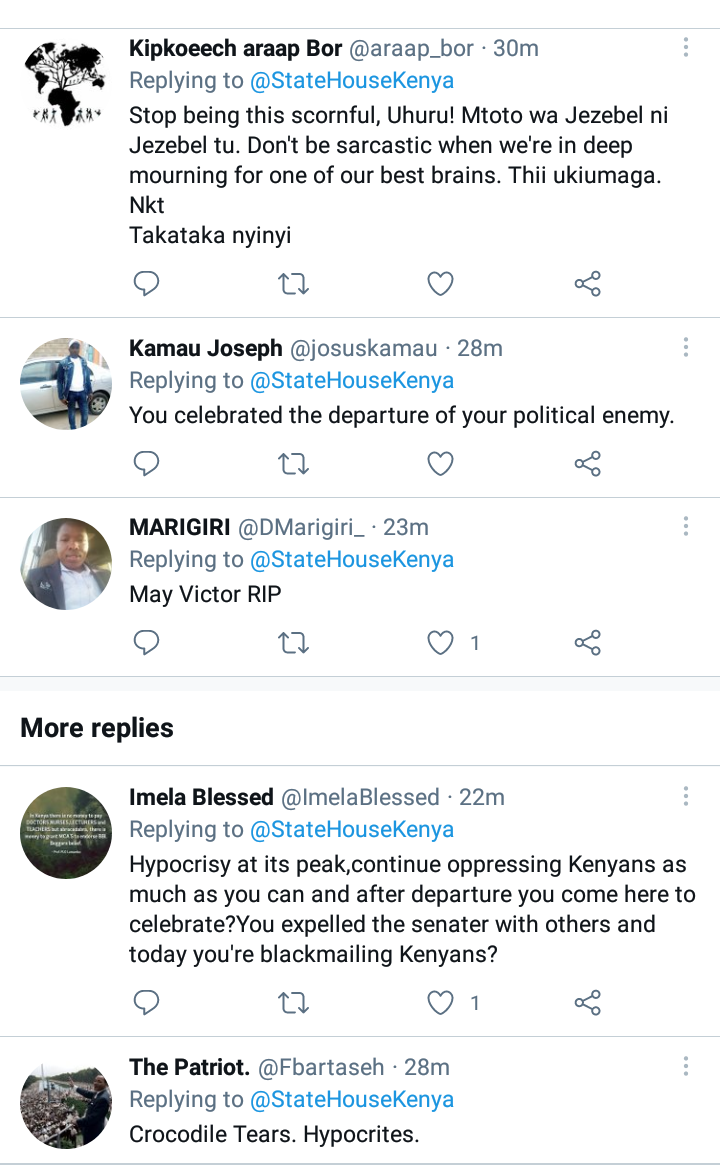Expand options menu for The Patriot's tweet
This screenshot has height=1168, width=720.
(x=686, y=1067)
